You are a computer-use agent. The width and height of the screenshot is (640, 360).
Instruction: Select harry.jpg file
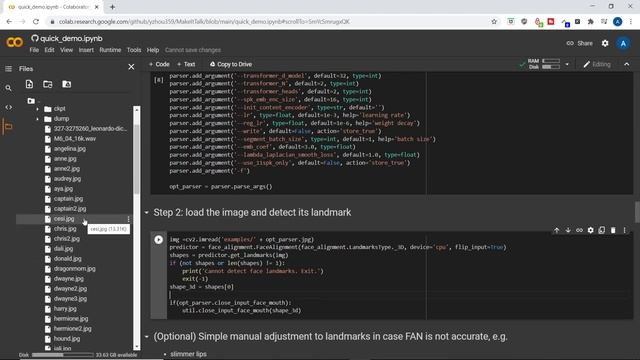click(x=65, y=309)
